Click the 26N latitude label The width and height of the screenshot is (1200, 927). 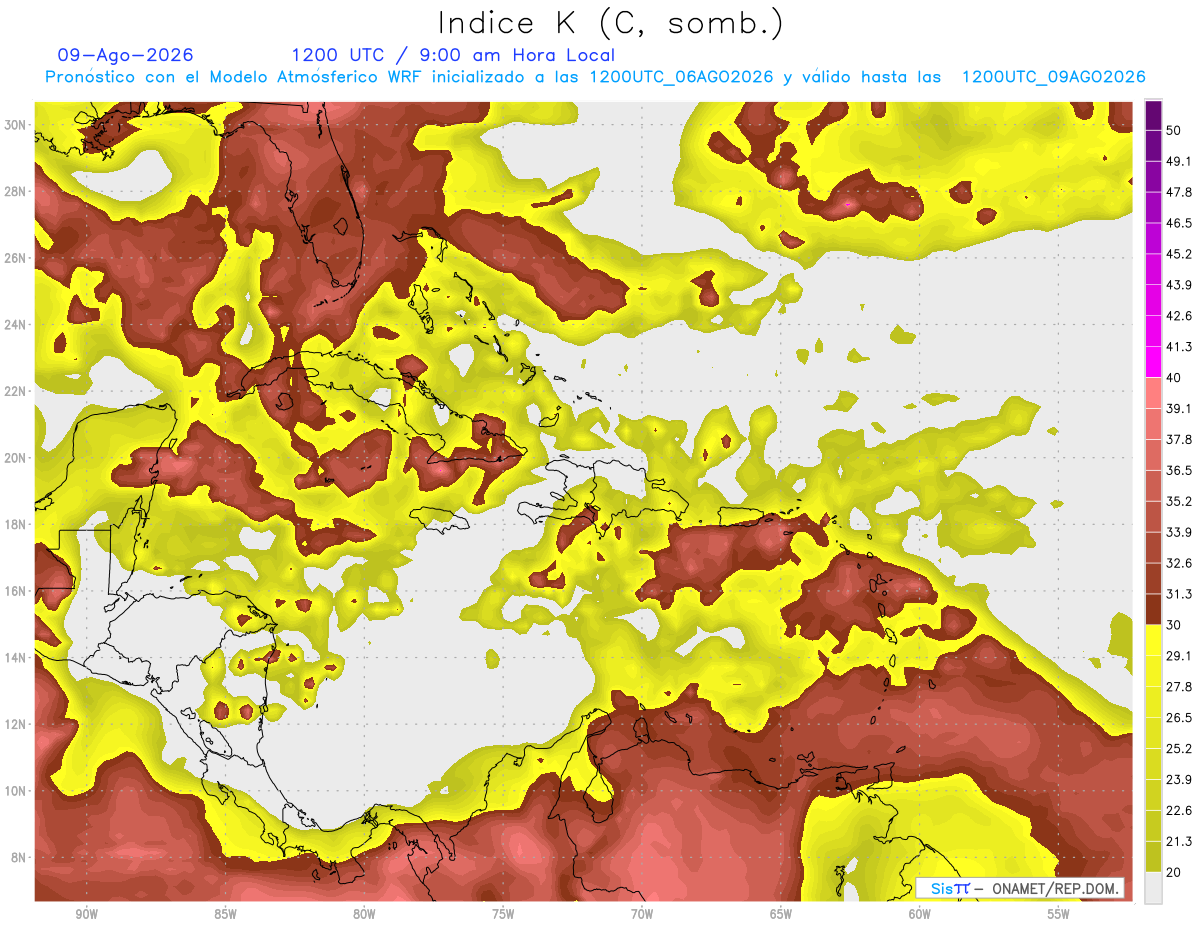pos(16,258)
